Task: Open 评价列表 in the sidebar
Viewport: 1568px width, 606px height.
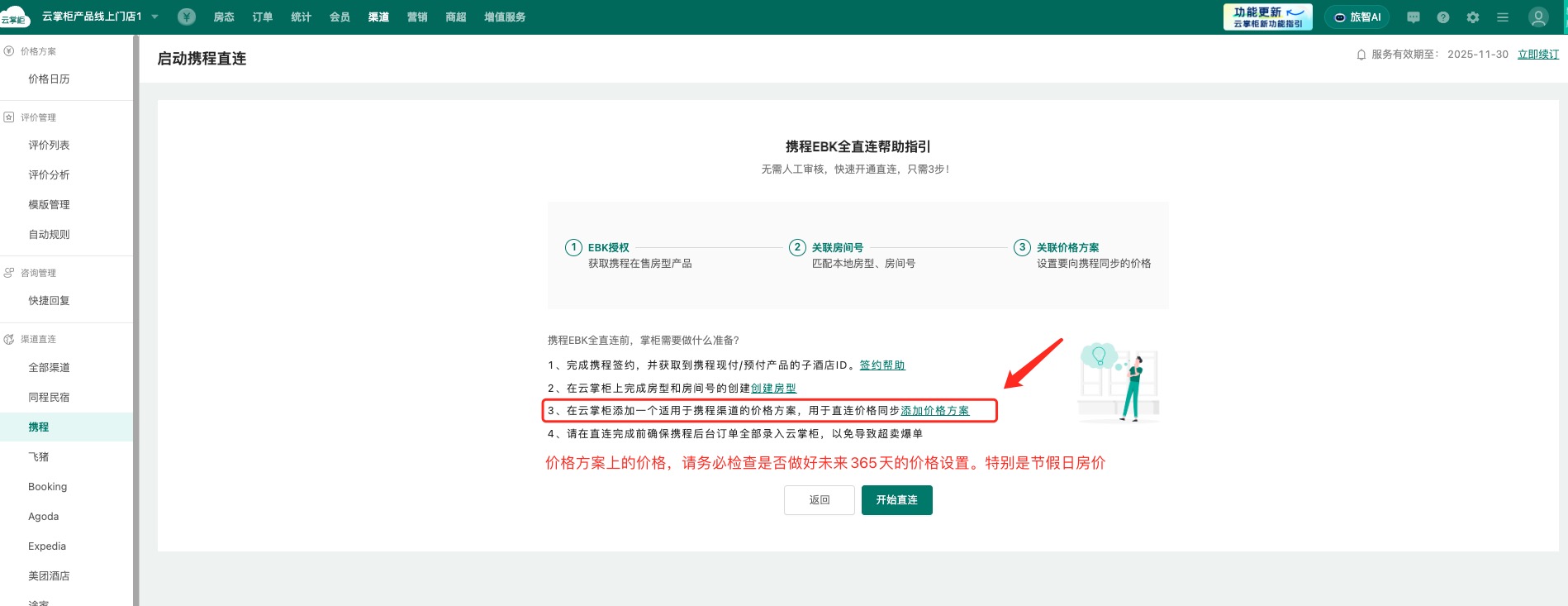Action: (49, 146)
